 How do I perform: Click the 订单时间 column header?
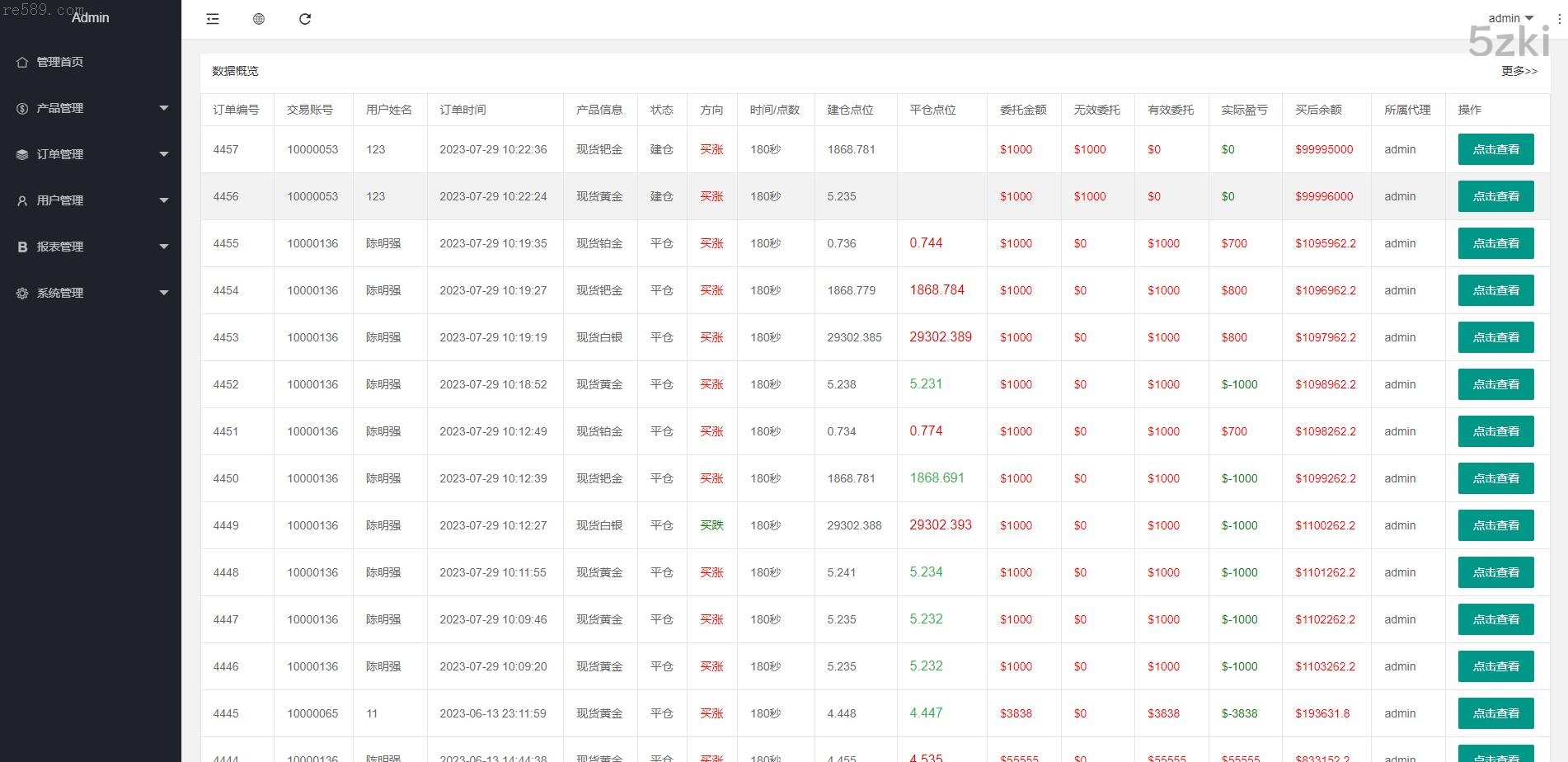(x=462, y=110)
